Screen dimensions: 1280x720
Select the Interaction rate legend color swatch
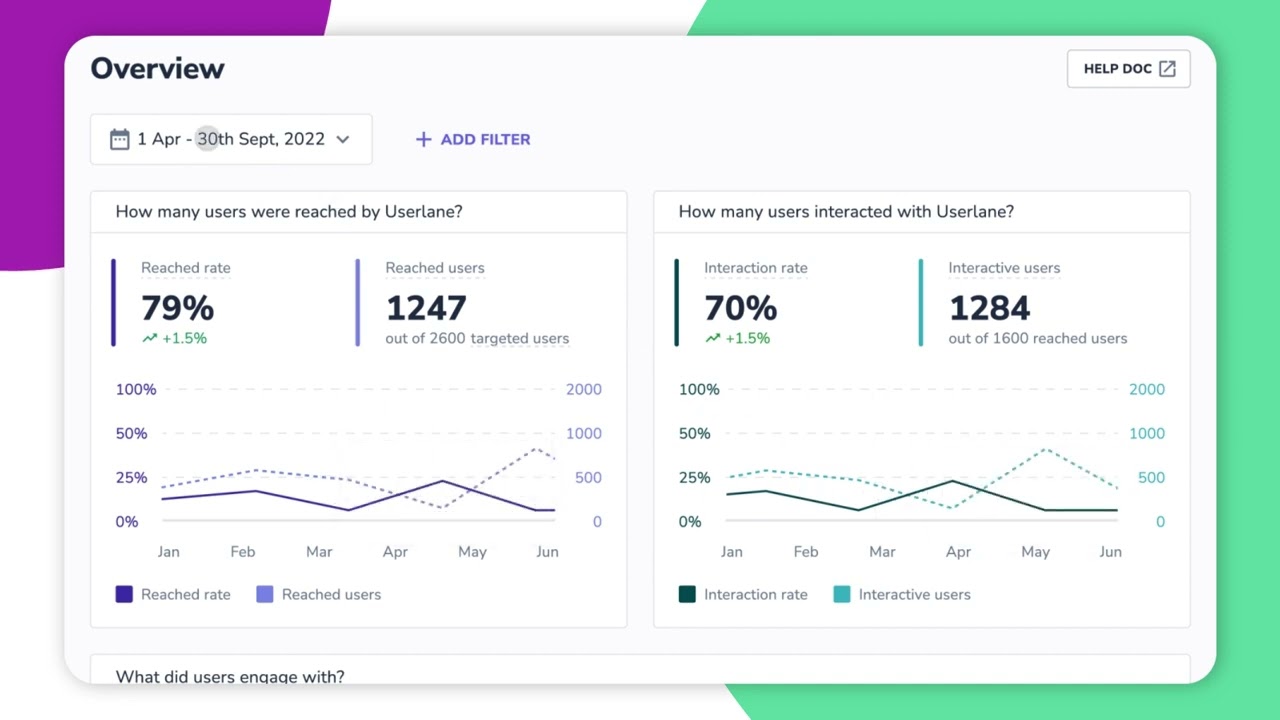pos(687,594)
